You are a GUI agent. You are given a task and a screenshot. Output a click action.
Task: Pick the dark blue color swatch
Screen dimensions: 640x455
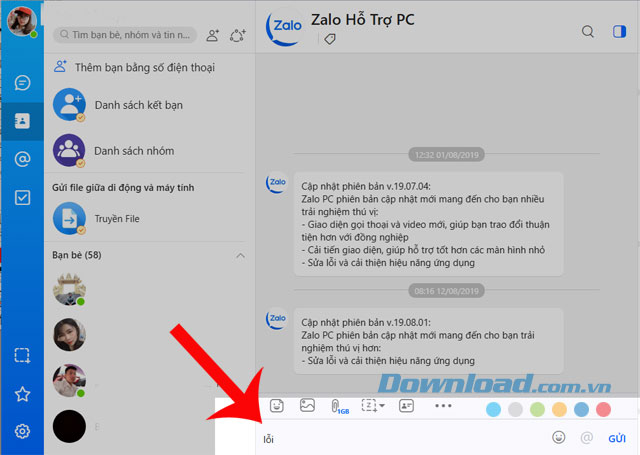coord(581,409)
